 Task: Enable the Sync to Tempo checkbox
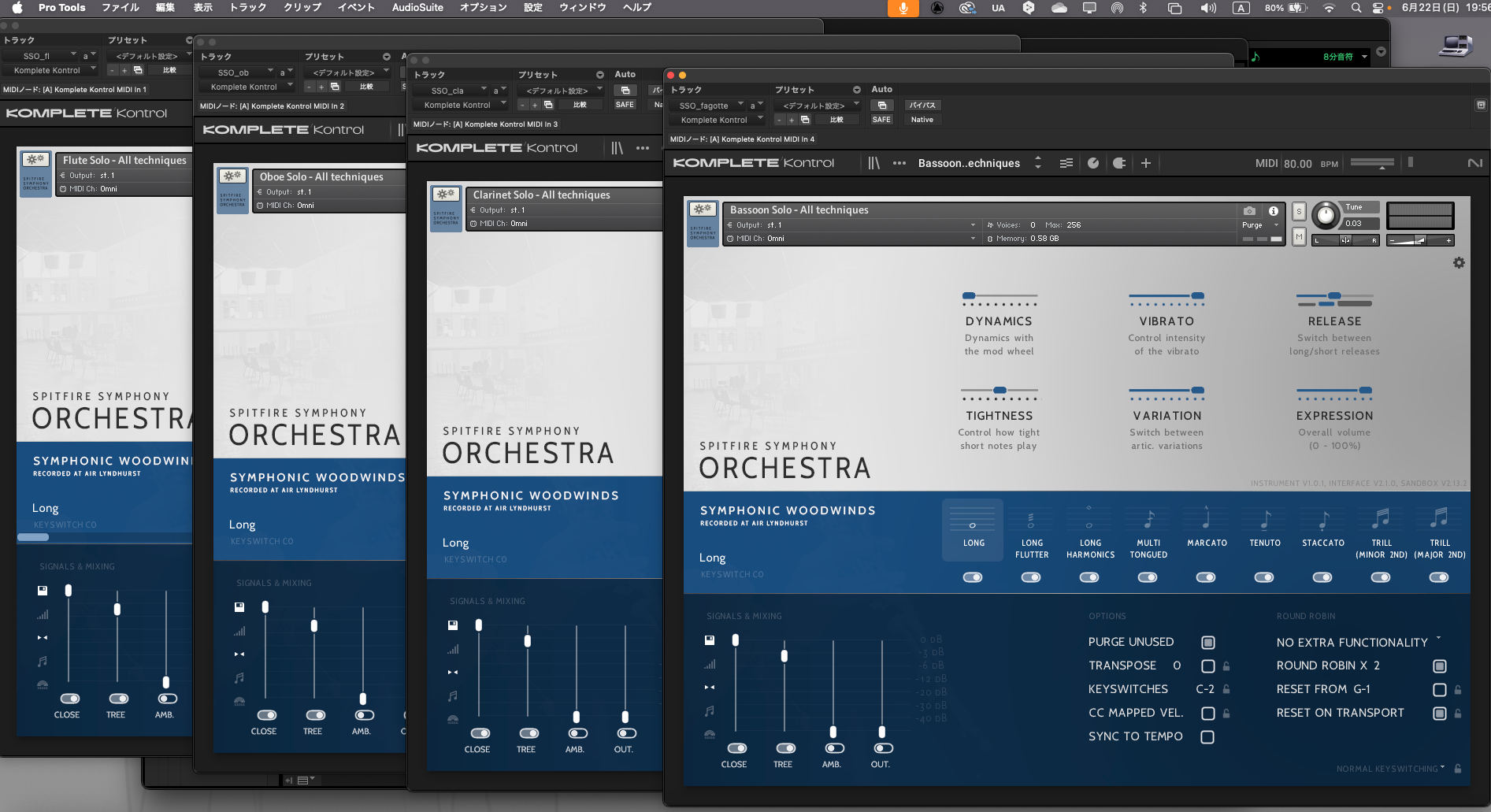pos(1207,737)
